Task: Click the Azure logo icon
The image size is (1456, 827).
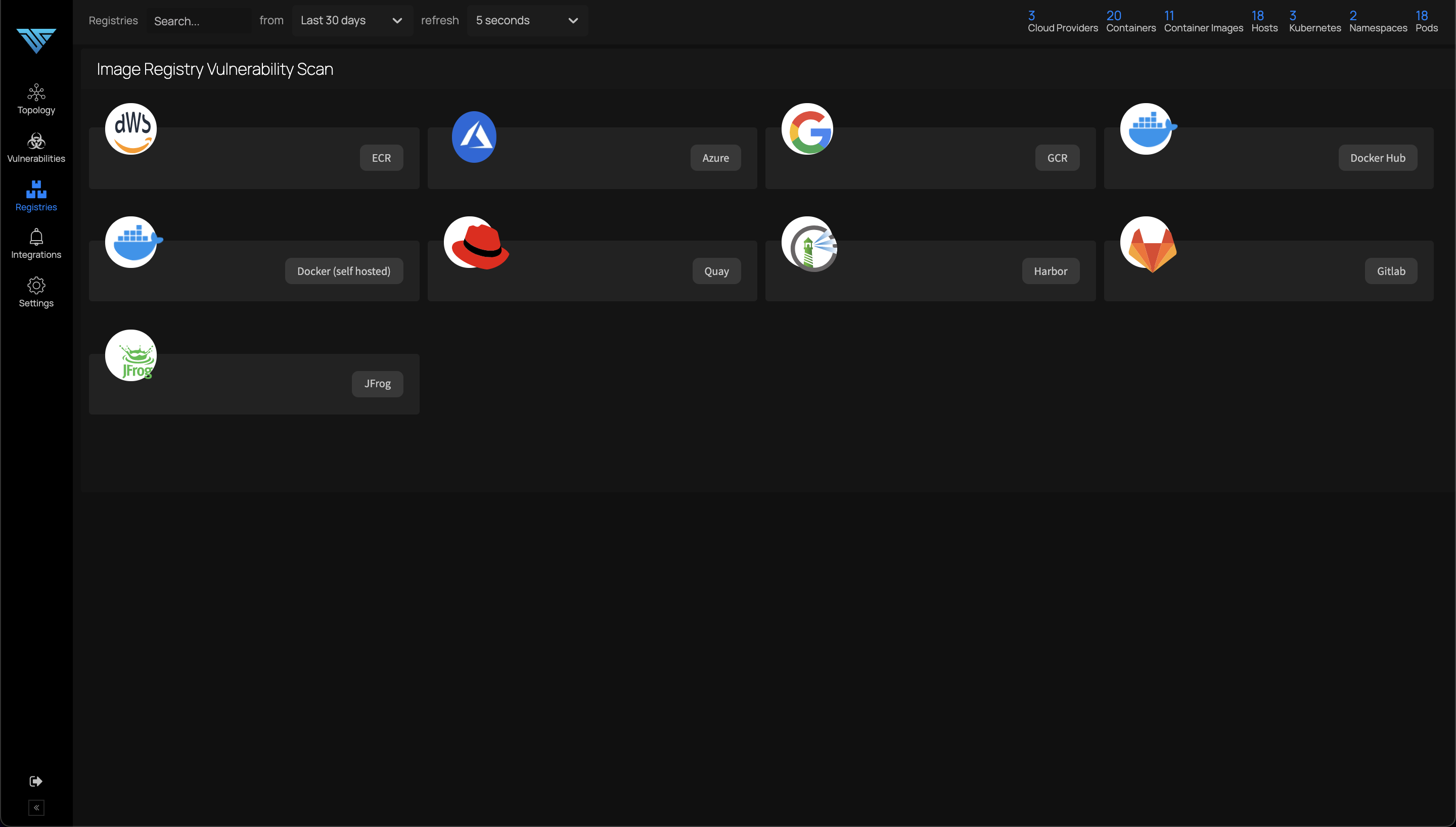Action: point(474,137)
